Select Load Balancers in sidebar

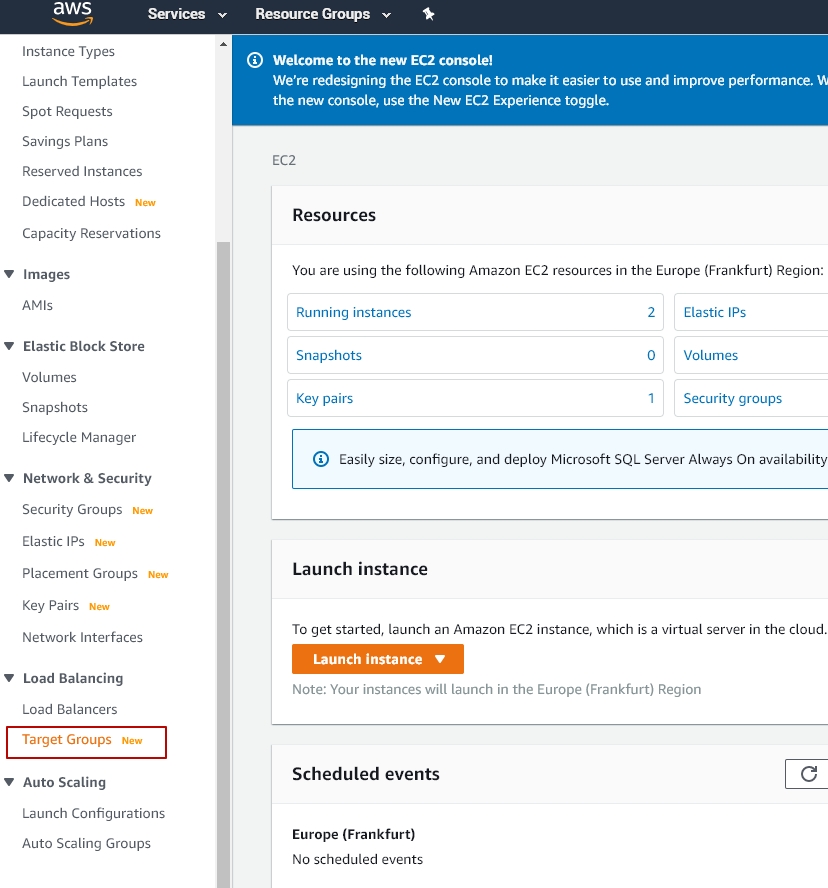click(70, 709)
